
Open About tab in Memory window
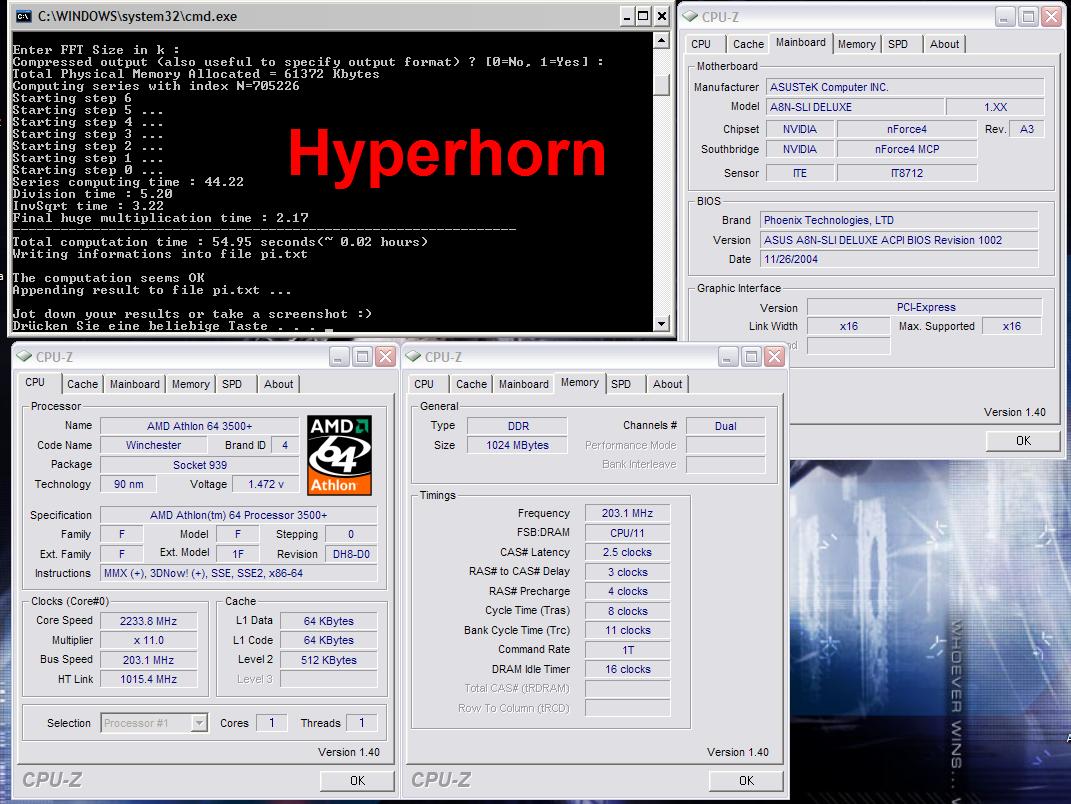(x=667, y=384)
